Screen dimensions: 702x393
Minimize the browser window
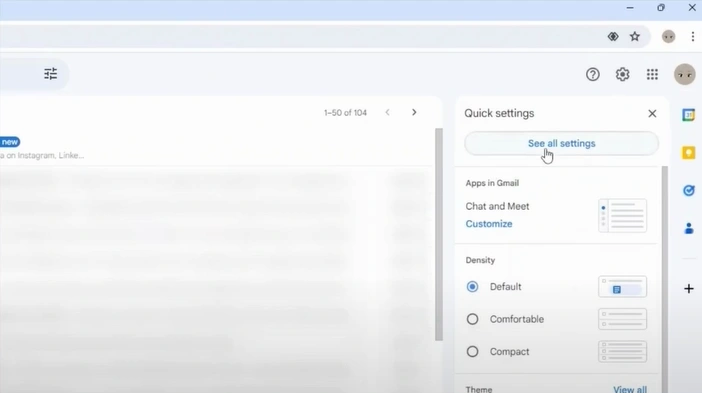click(x=630, y=8)
